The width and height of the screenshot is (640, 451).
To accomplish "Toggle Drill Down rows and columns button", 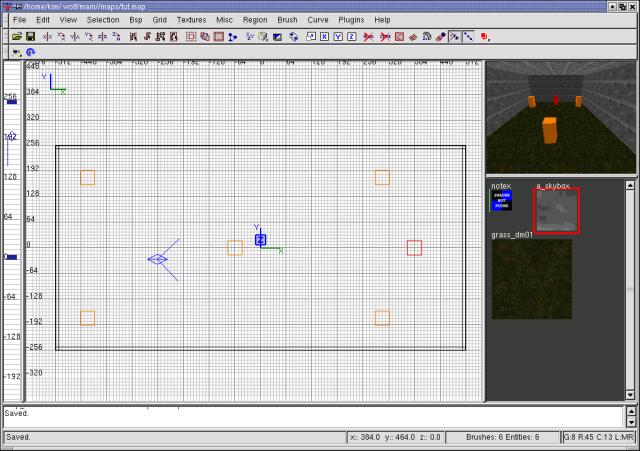I will (x=468, y=37).
